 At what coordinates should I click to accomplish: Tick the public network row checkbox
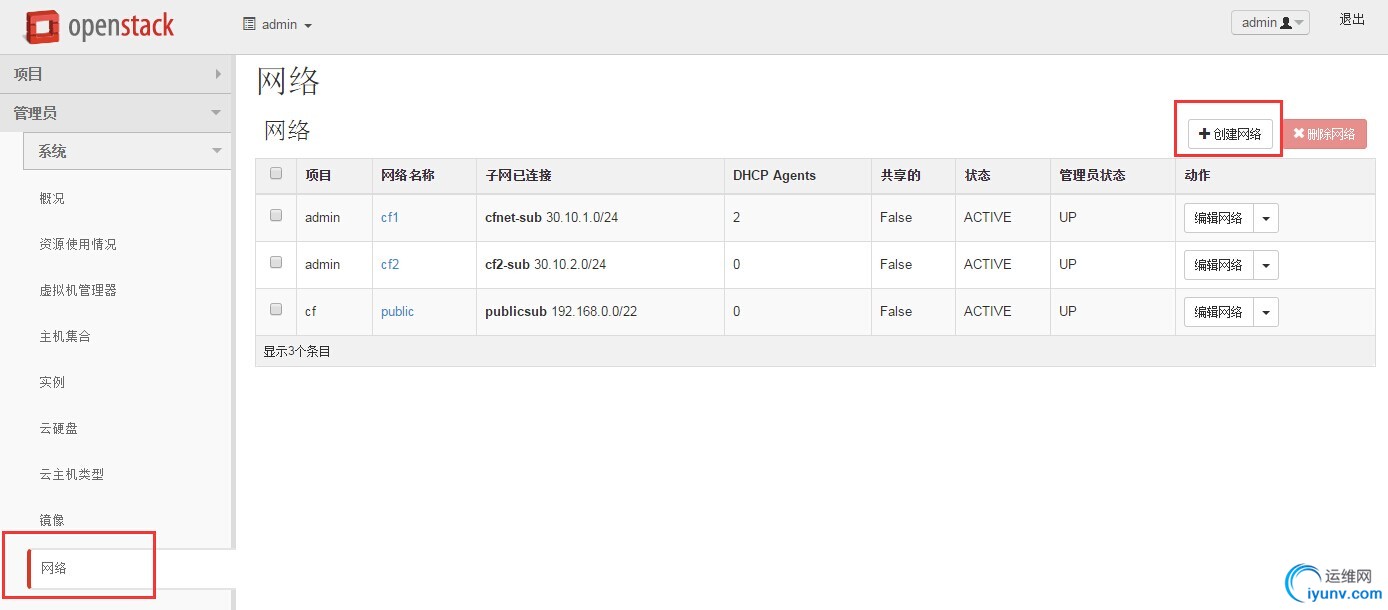(x=276, y=310)
